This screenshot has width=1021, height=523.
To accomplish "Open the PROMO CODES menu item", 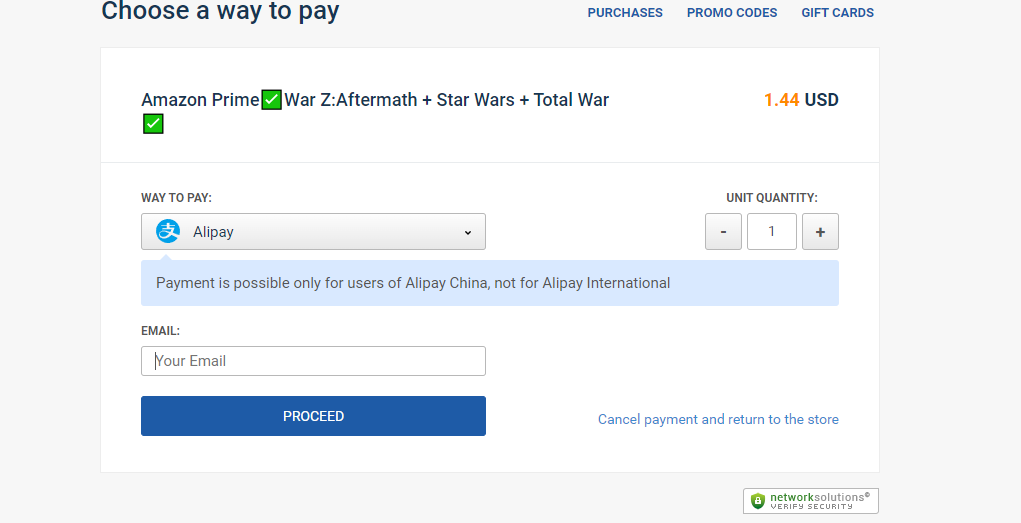I will [732, 12].
